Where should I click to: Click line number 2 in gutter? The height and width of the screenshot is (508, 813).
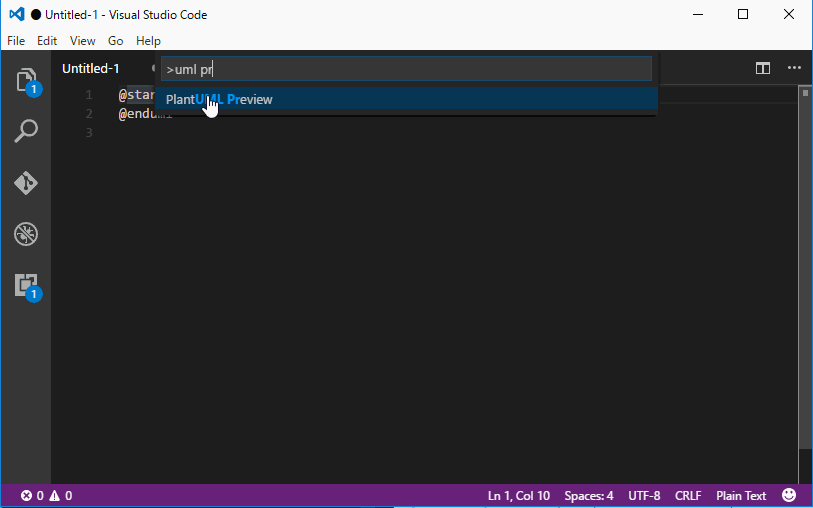click(89, 114)
